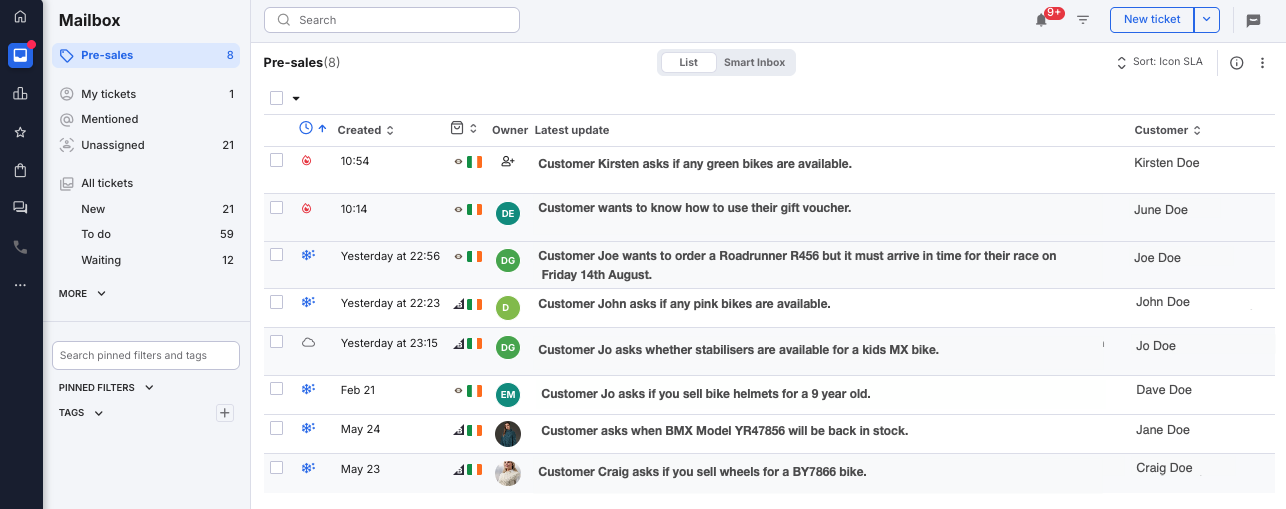This screenshot has height=509, width=1286.
Task: Click the D owner avatar on John Doe ticket
Action: 508,307
